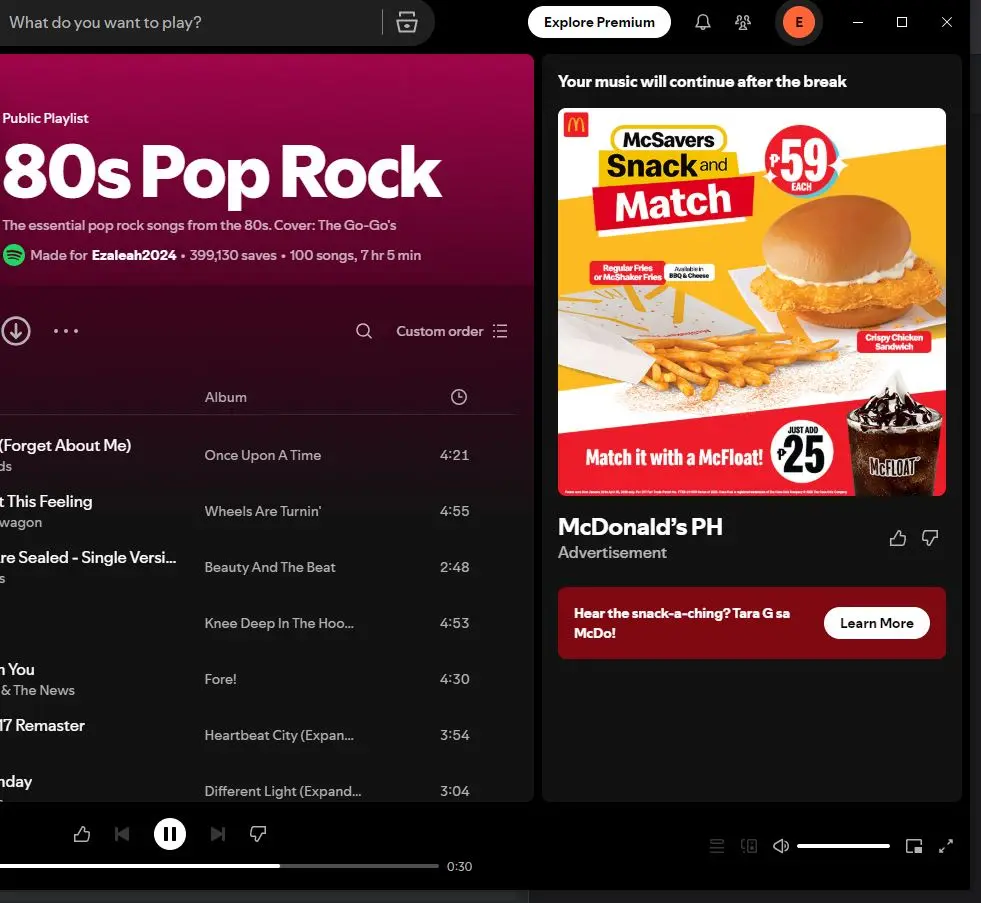Viewport: 981px width, 903px height.
Task: Select the track row lasting 4:21
Action: tap(258, 455)
